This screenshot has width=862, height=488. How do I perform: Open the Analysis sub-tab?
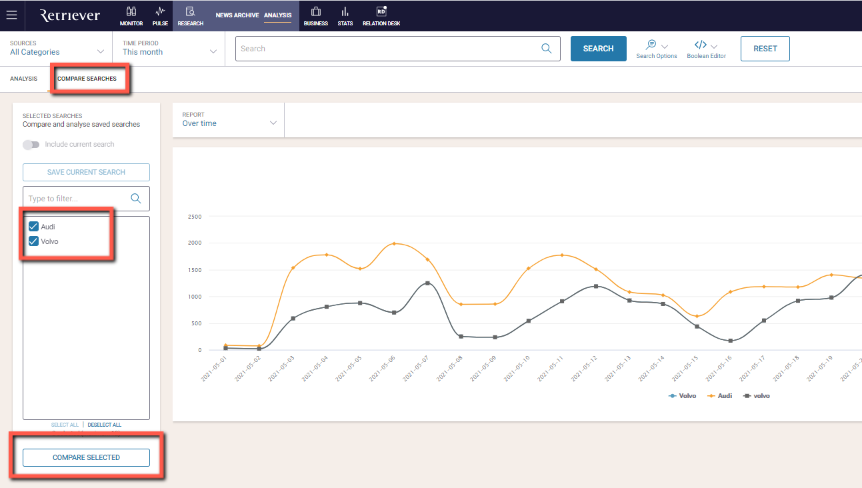[24, 79]
